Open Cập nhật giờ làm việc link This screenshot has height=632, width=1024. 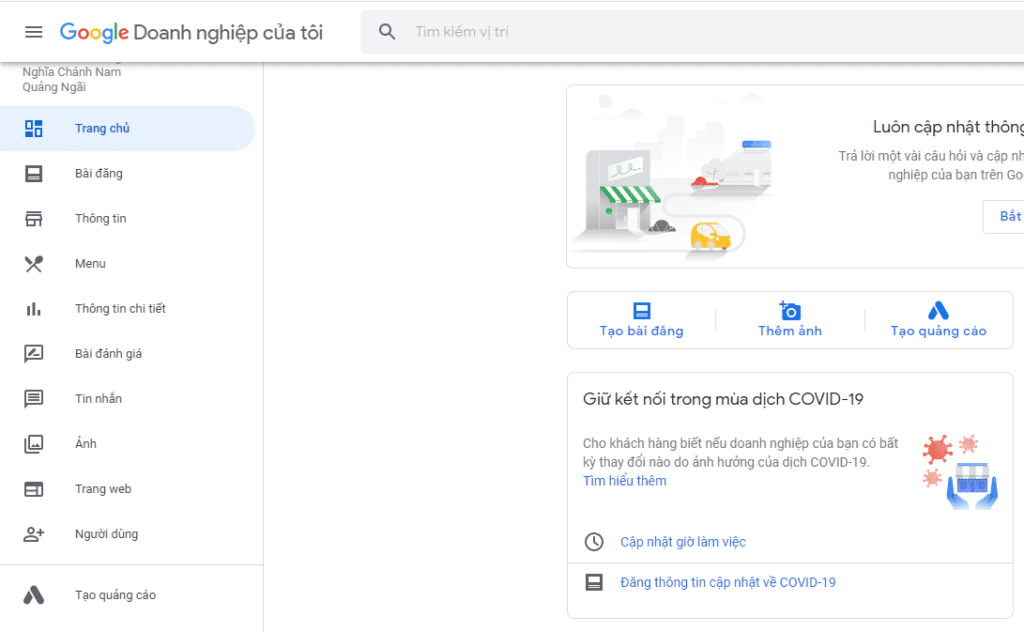click(682, 542)
